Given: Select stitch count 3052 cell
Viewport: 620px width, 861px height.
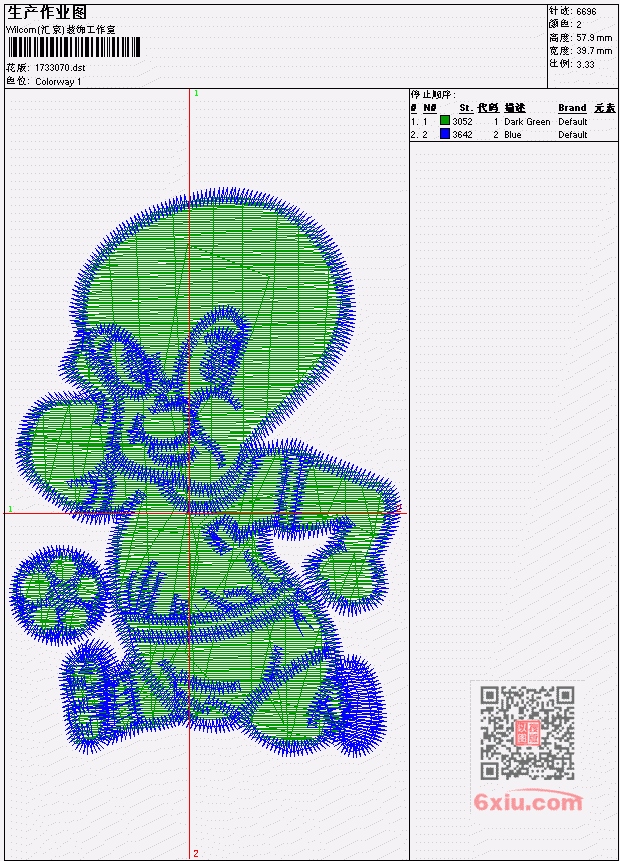Looking at the screenshot, I should (x=462, y=121).
